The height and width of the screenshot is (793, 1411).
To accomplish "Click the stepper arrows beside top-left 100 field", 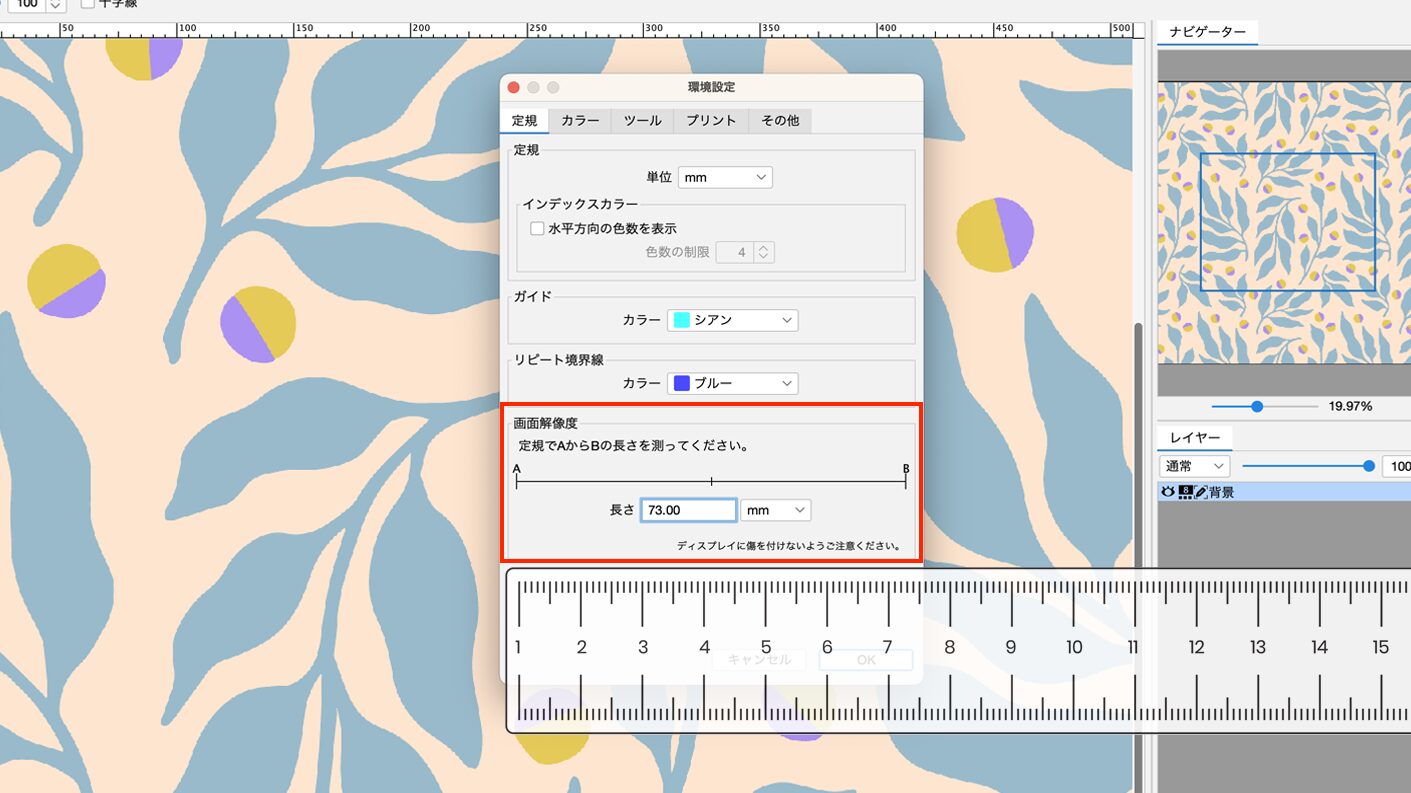I will pyautogui.click(x=56, y=5).
